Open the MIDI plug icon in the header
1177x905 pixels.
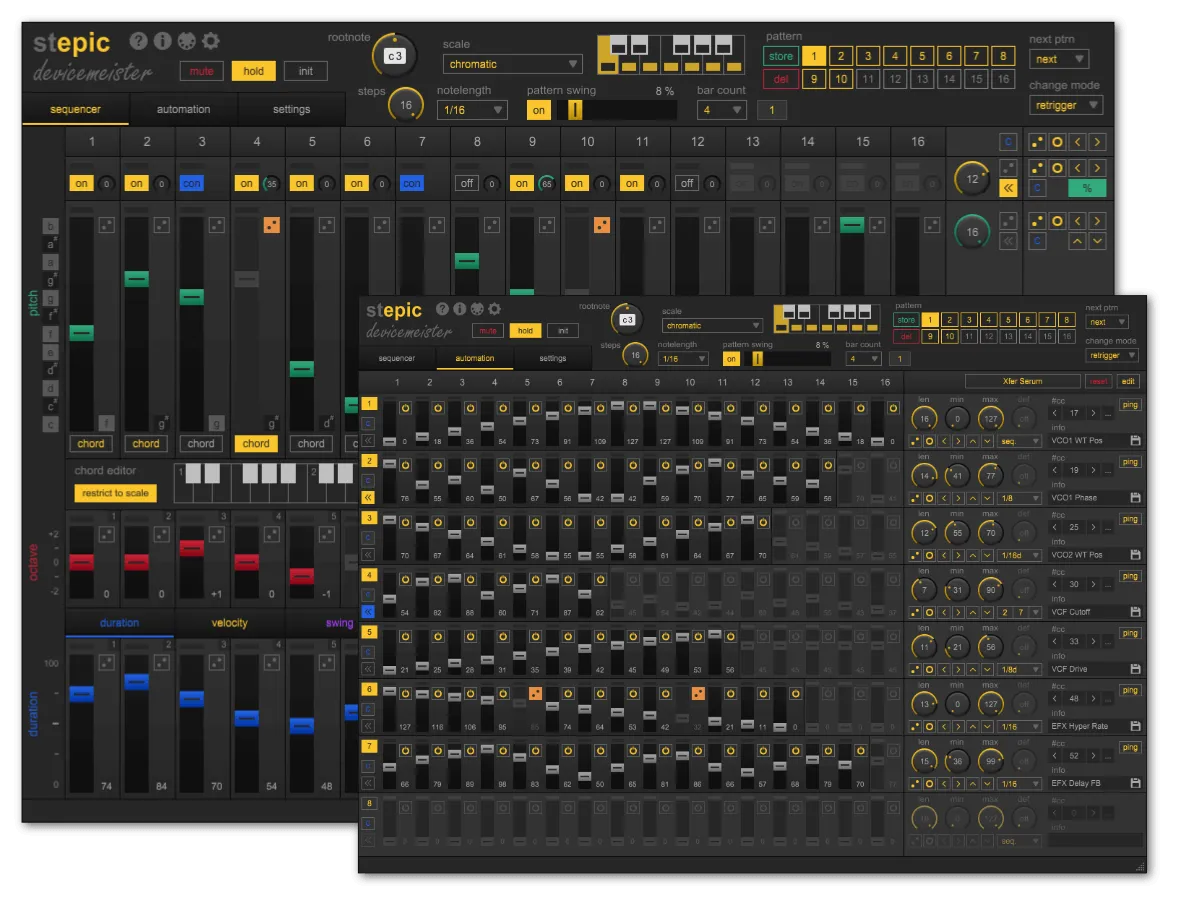(x=477, y=309)
